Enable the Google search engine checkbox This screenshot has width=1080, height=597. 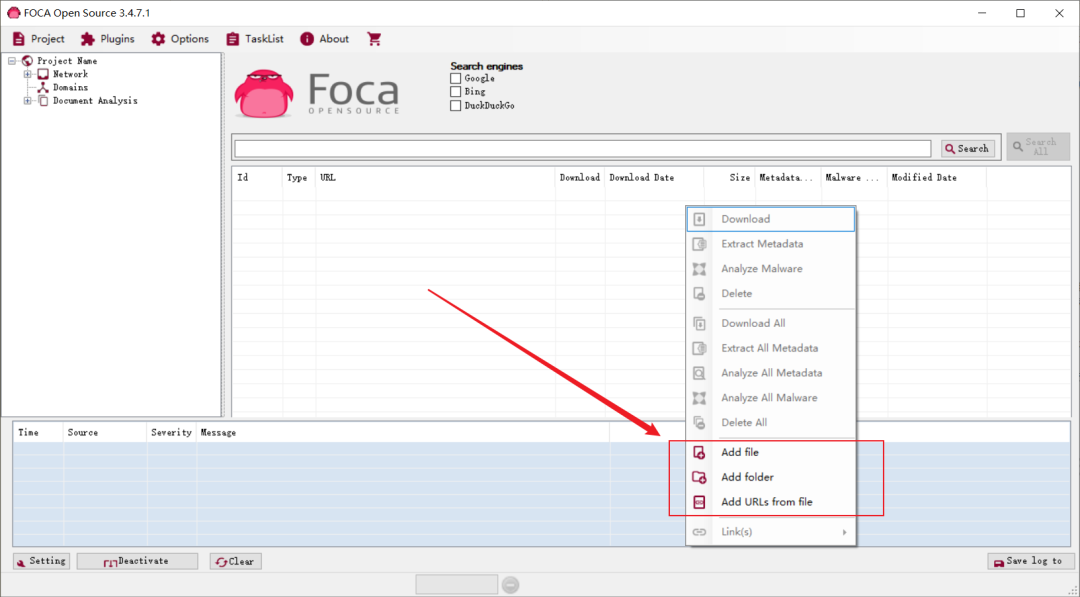(455, 78)
